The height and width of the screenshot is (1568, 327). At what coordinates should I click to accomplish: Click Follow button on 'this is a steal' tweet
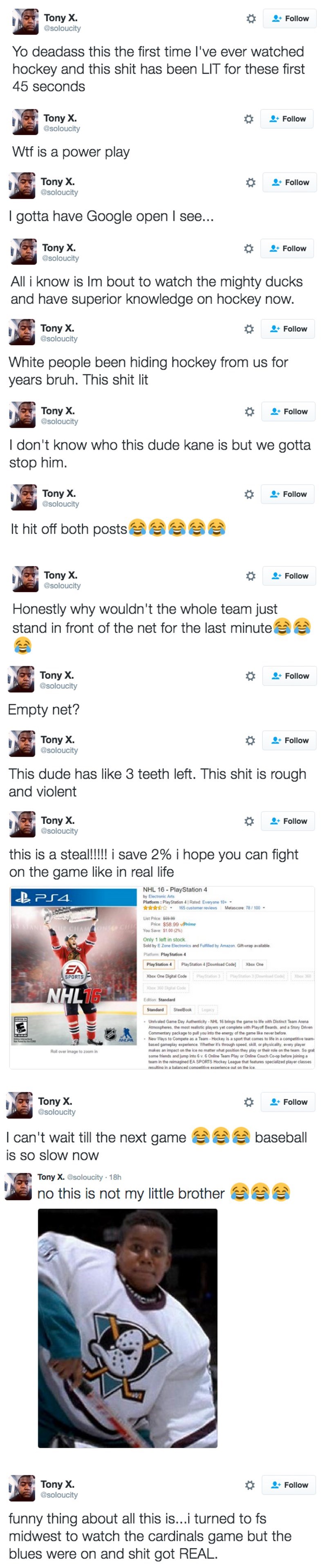click(288, 821)
